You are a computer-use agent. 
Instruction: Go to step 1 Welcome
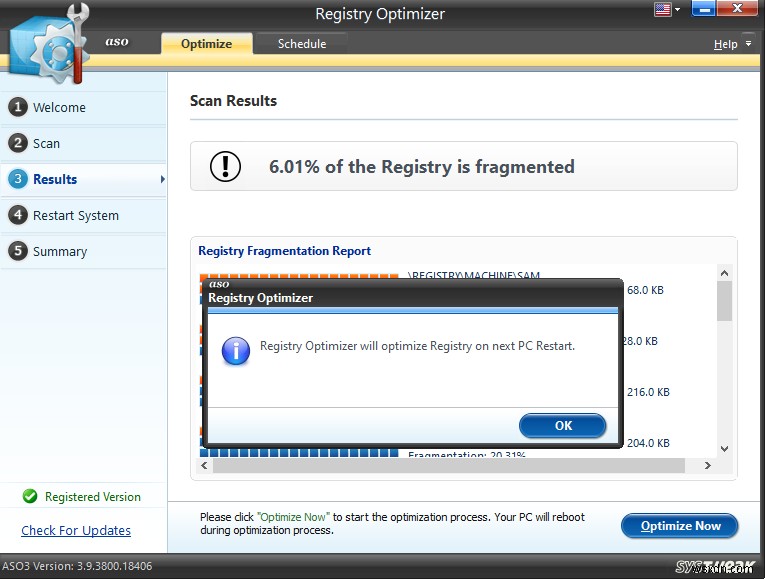click(83, 107)
